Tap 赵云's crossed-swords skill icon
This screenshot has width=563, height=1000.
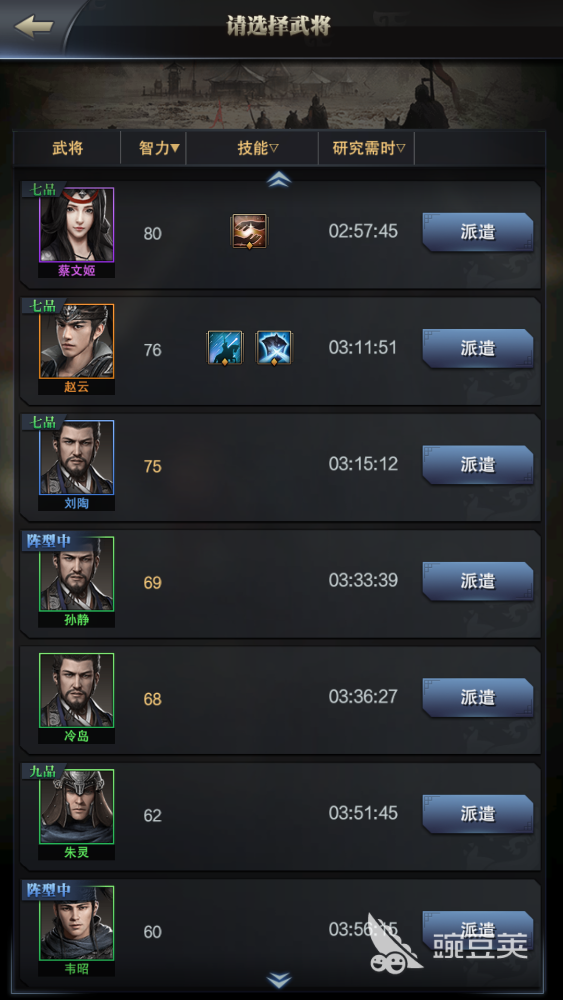pos(274,348)
